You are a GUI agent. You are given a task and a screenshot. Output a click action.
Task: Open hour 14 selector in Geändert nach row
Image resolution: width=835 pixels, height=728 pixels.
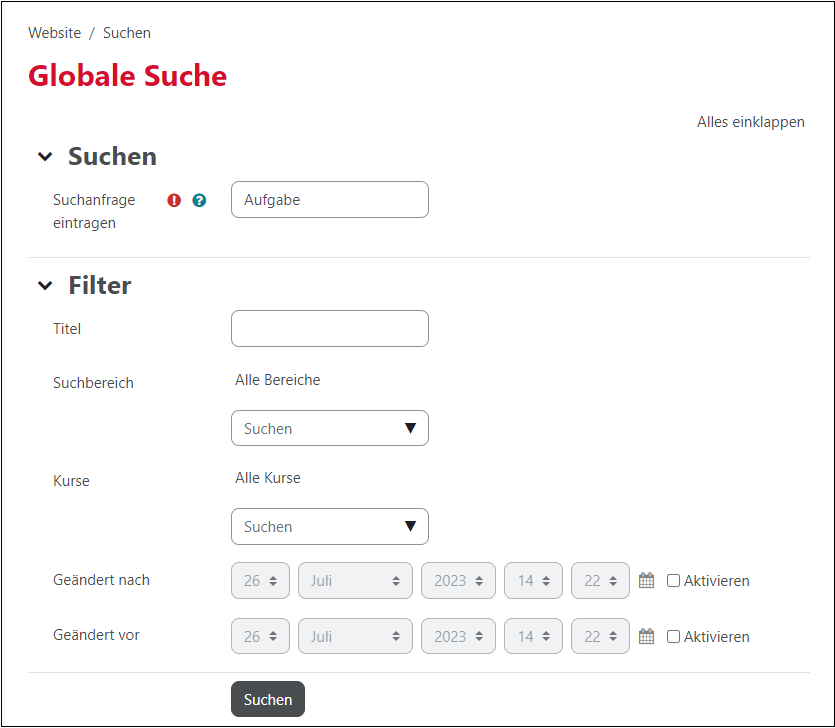click(534, 580)
